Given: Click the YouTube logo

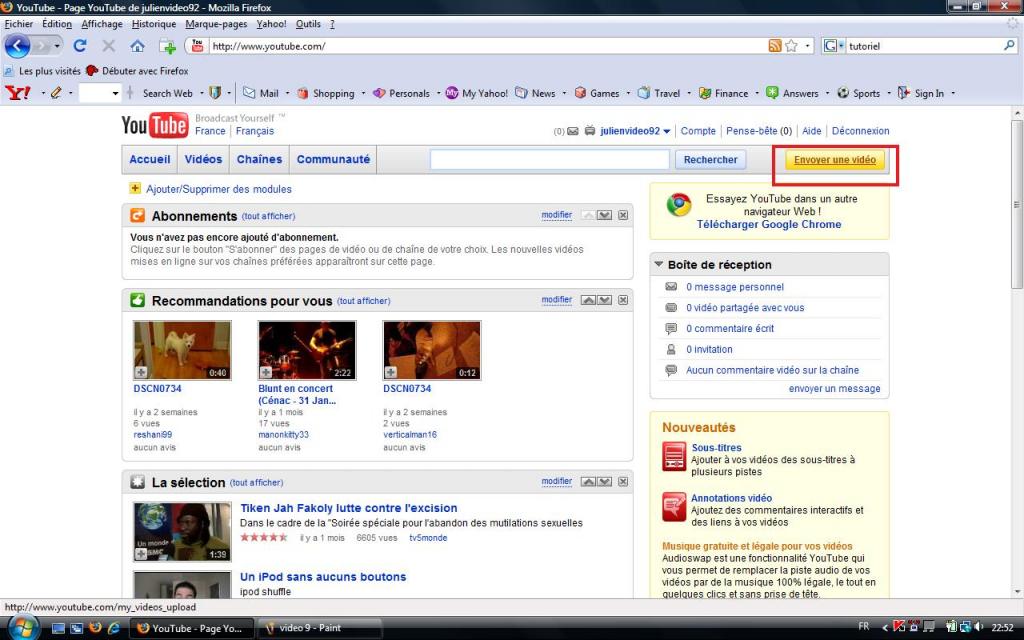Looking at the screenshot, I should click(x=155, y=125).
